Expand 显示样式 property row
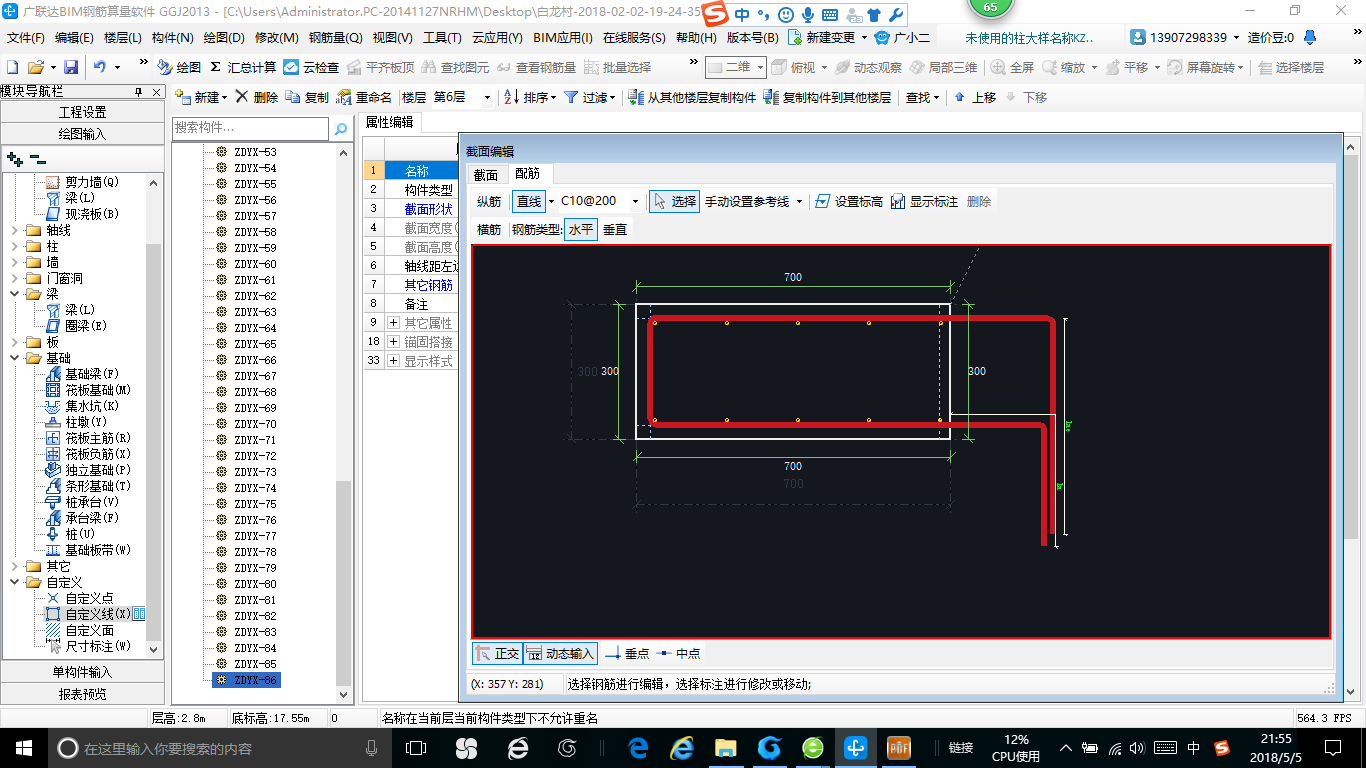The image size is (1366, 768). [393, 361]
